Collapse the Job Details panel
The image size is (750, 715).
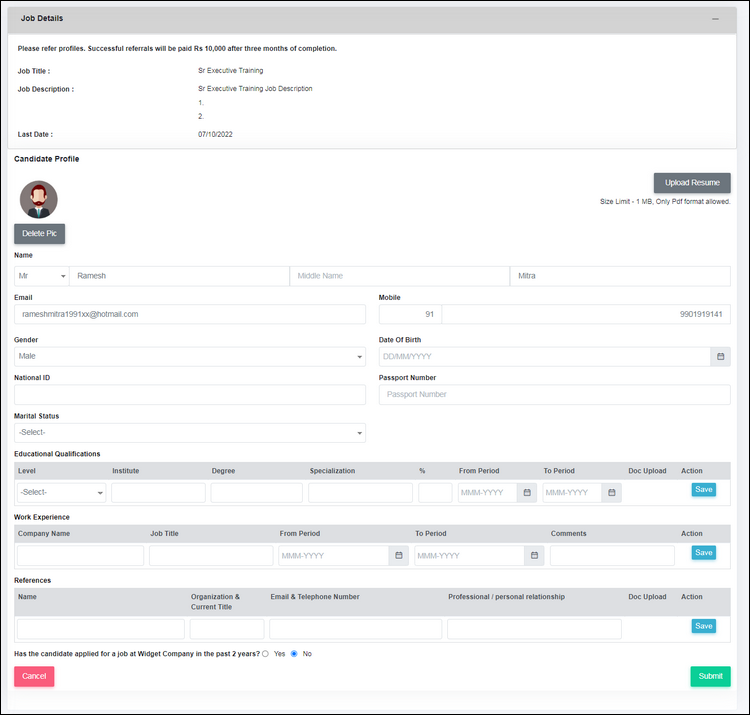pyautogui.click(x=715, y=19)
